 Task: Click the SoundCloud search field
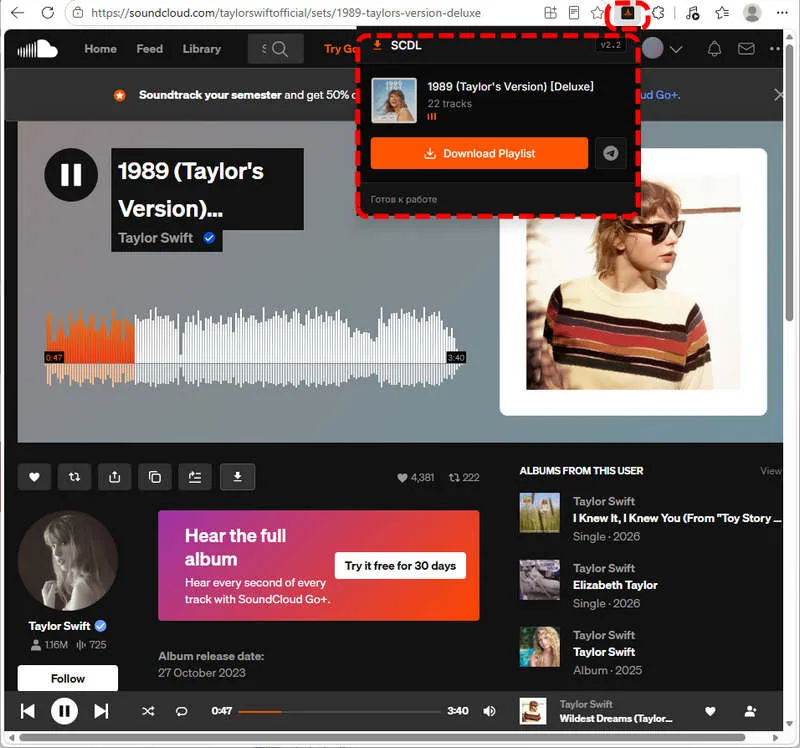point(276,49)
